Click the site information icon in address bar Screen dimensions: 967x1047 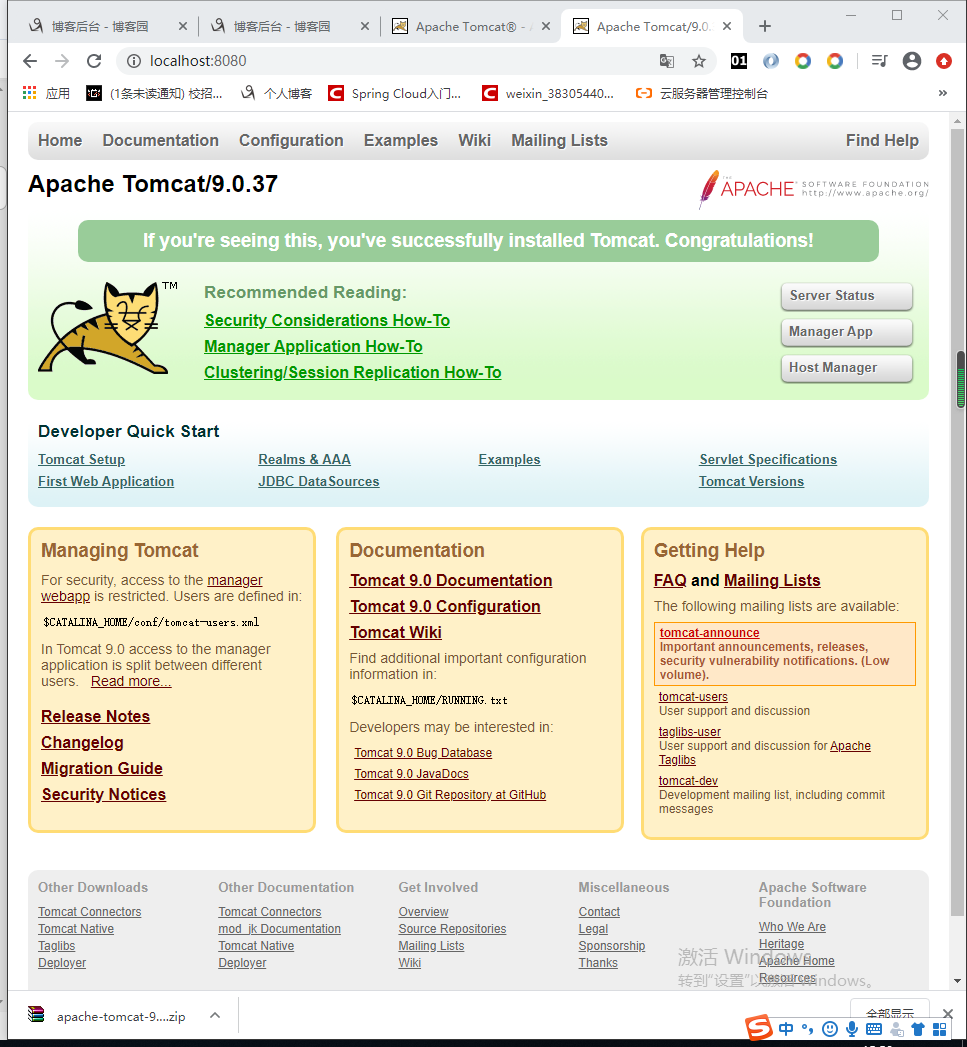click(134, 61)
